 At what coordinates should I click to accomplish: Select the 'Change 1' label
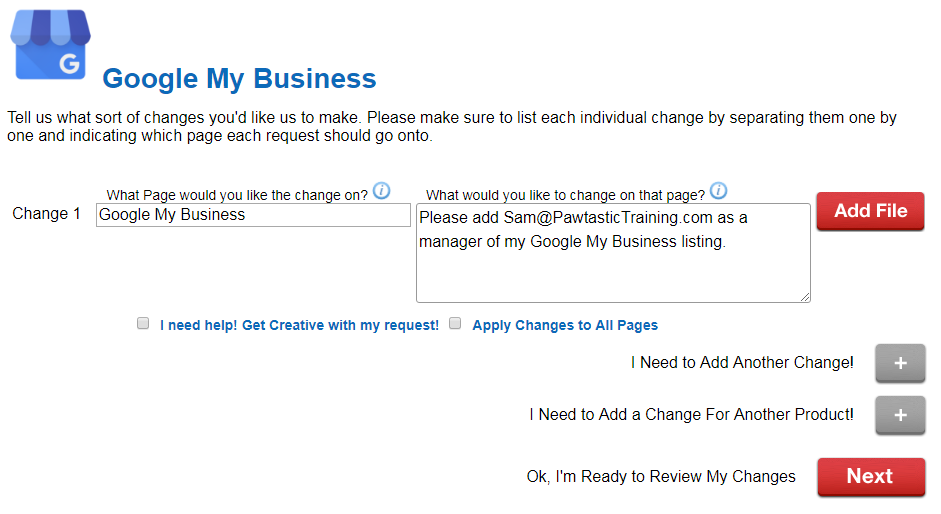coord(46,214)
